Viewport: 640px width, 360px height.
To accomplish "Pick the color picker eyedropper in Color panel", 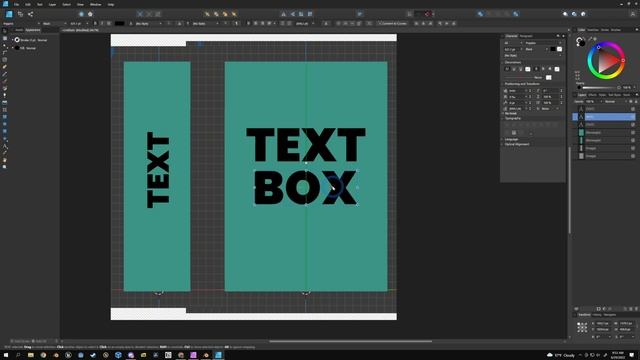I will coord(590,39).
